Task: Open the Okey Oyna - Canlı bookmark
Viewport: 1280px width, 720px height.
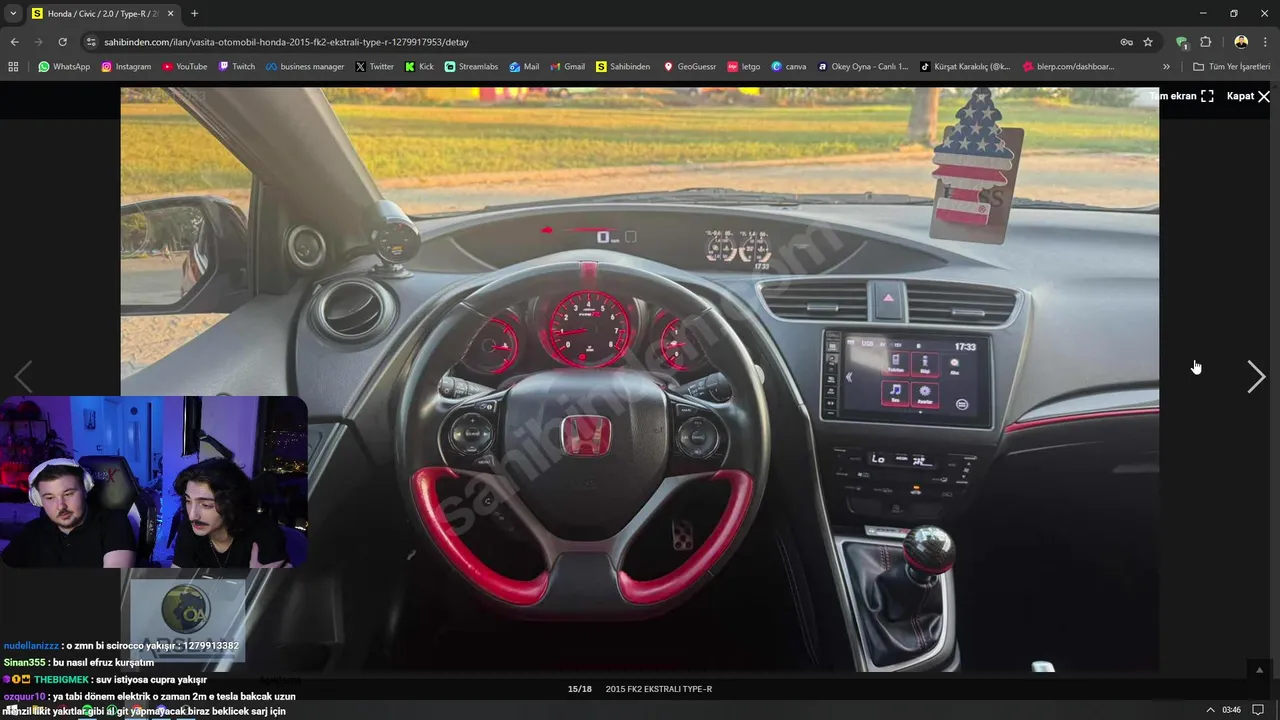Action: coord(863,67)
